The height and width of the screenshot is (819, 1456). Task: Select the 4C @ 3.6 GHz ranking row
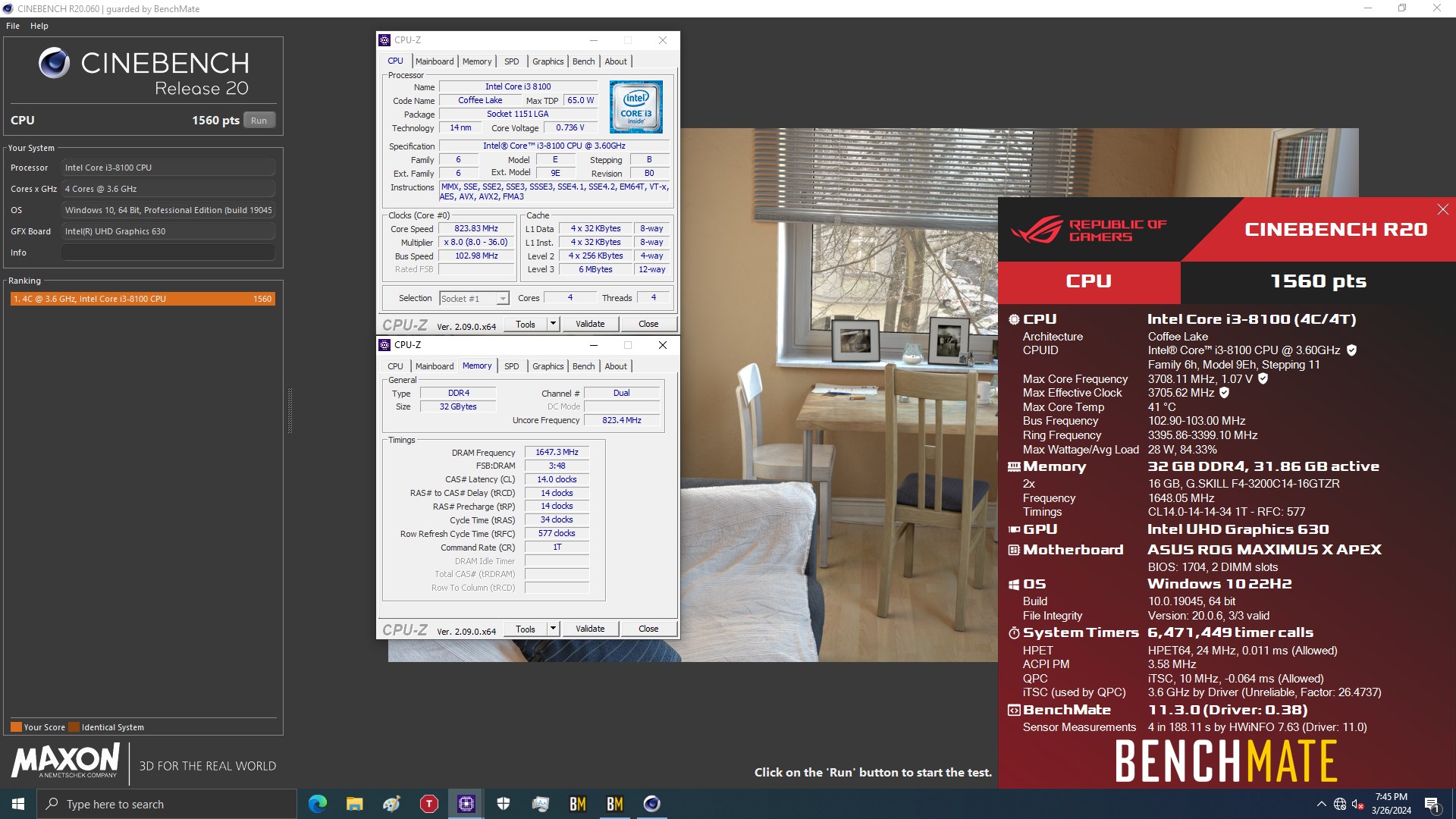(143, 299)
